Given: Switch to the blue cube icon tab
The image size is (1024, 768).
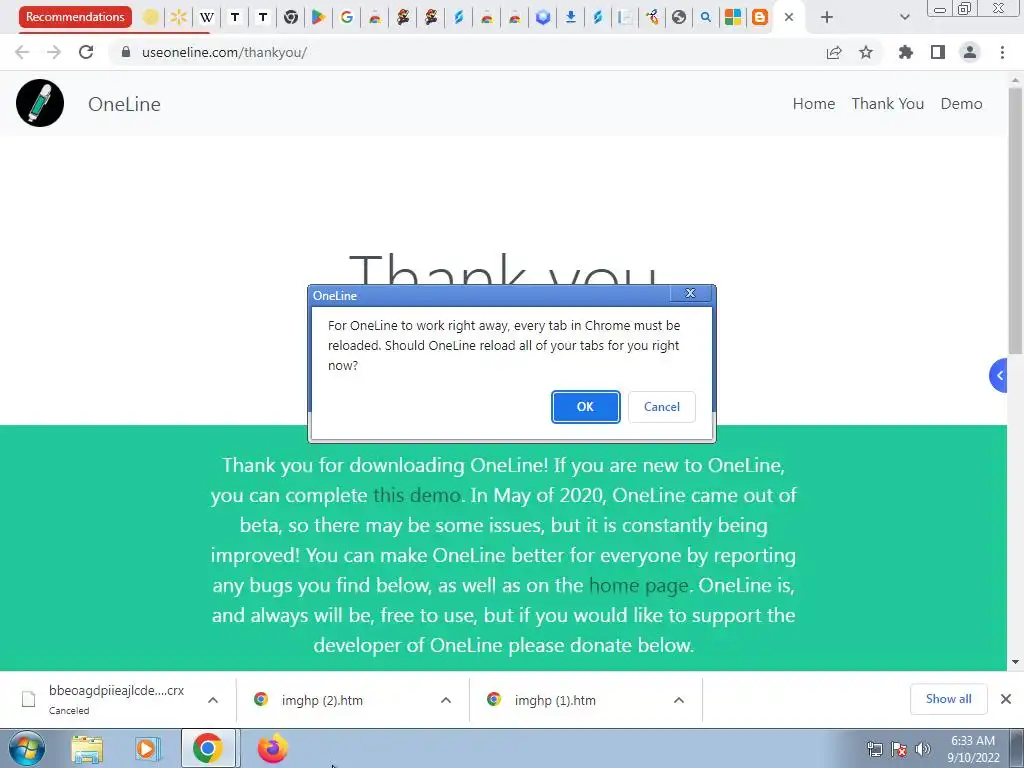Looking at the screenshot, I should pos(543,17).
